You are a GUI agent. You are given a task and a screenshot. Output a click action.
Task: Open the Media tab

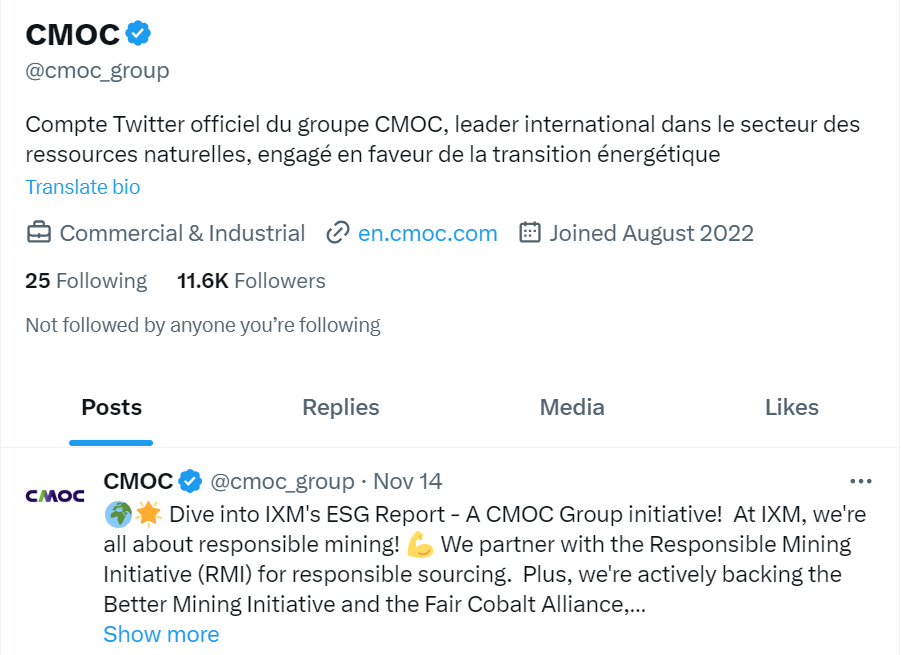pyautogui.click(x=572, y=408)
